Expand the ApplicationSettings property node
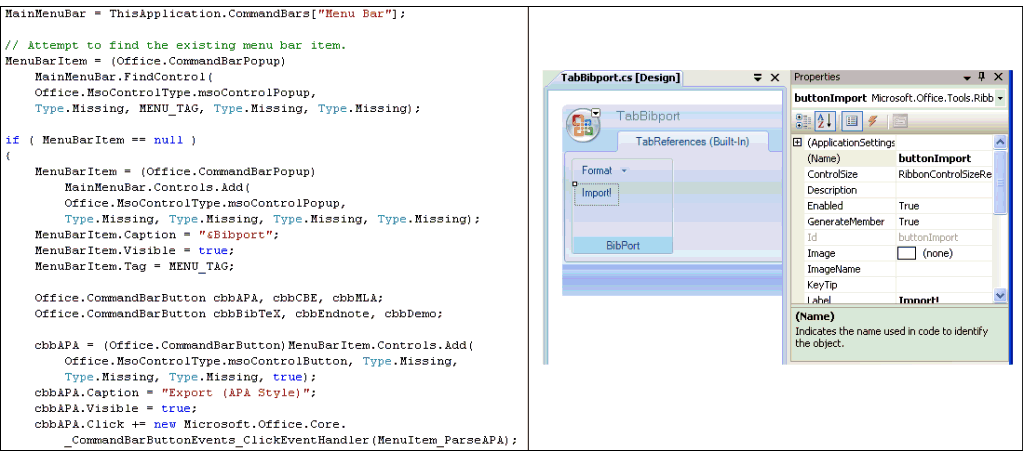 797,143
